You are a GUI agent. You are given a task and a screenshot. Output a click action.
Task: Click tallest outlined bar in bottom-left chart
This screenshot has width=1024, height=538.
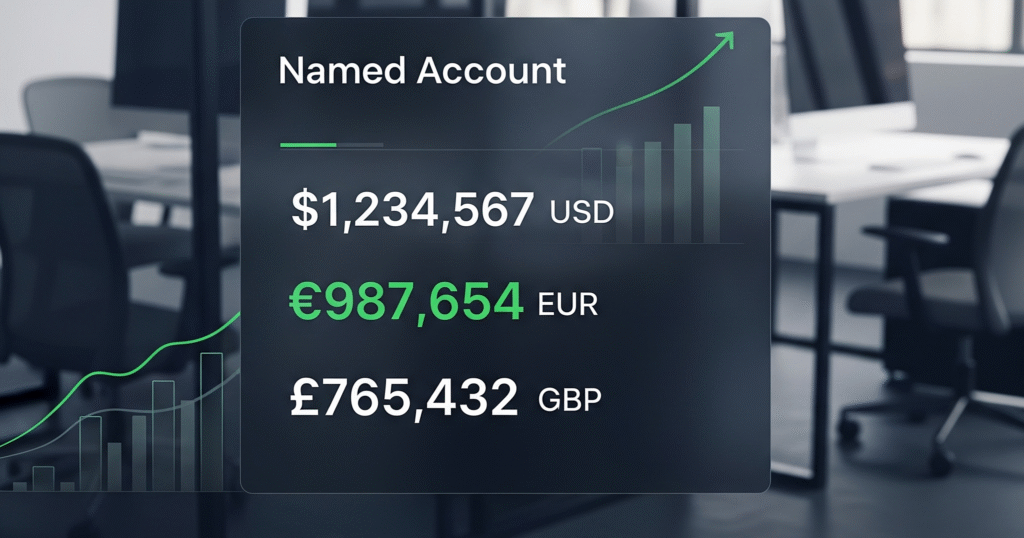pyautogui.click(x=211, y=420)
